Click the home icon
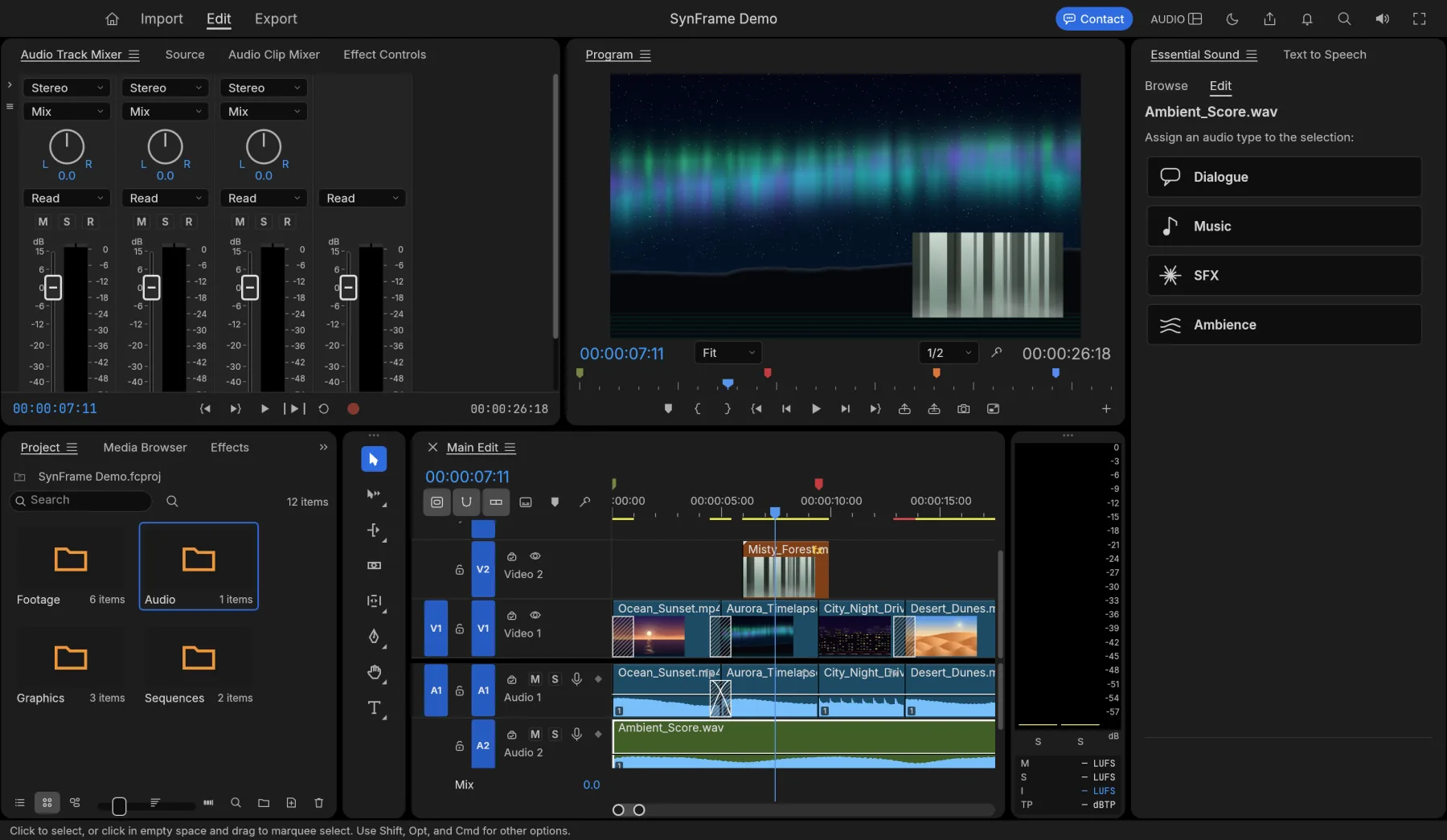This screenshot has height=840, width=1447. tap(113, 18)
